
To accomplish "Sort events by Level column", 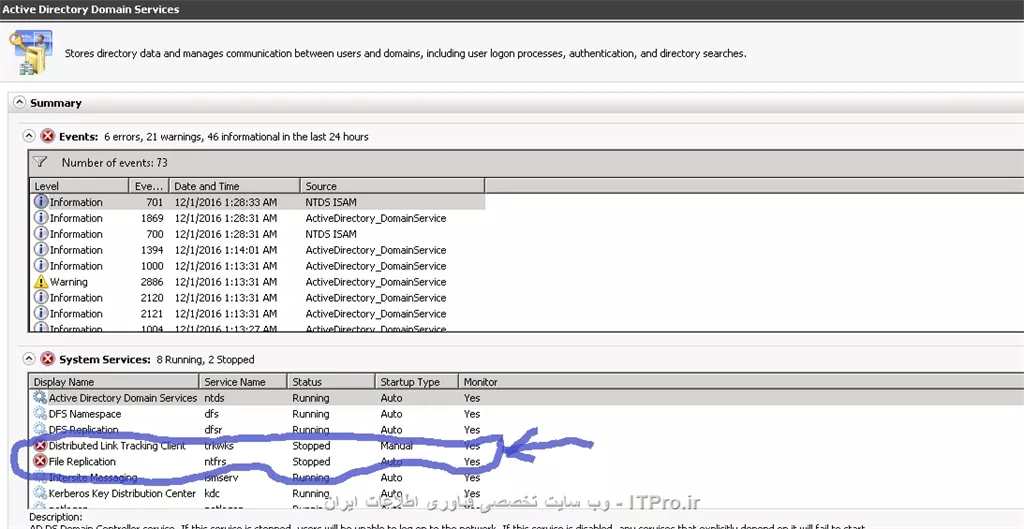I will pyautogui.click(x=79, y=186).
